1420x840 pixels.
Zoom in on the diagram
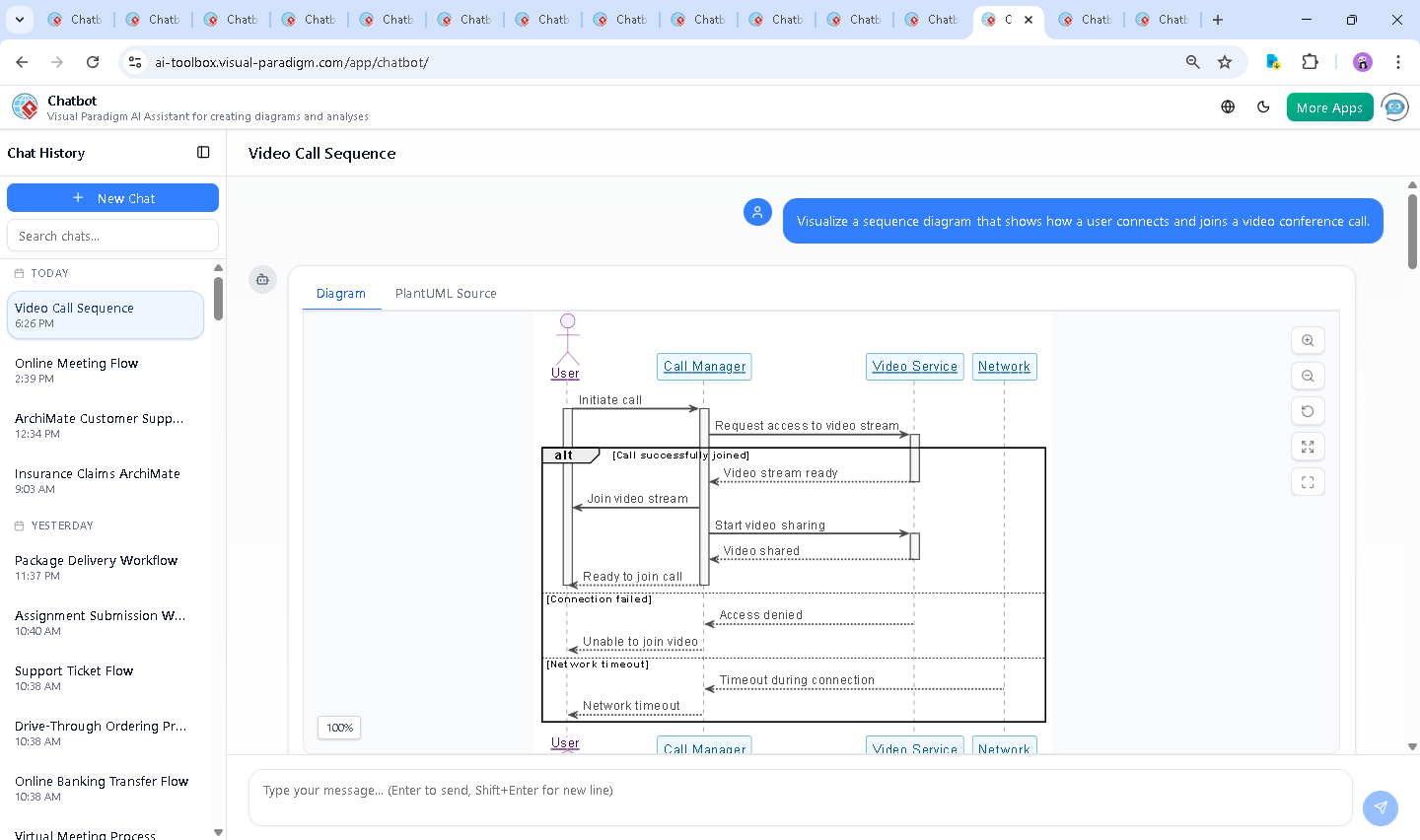pos(1308,340)
